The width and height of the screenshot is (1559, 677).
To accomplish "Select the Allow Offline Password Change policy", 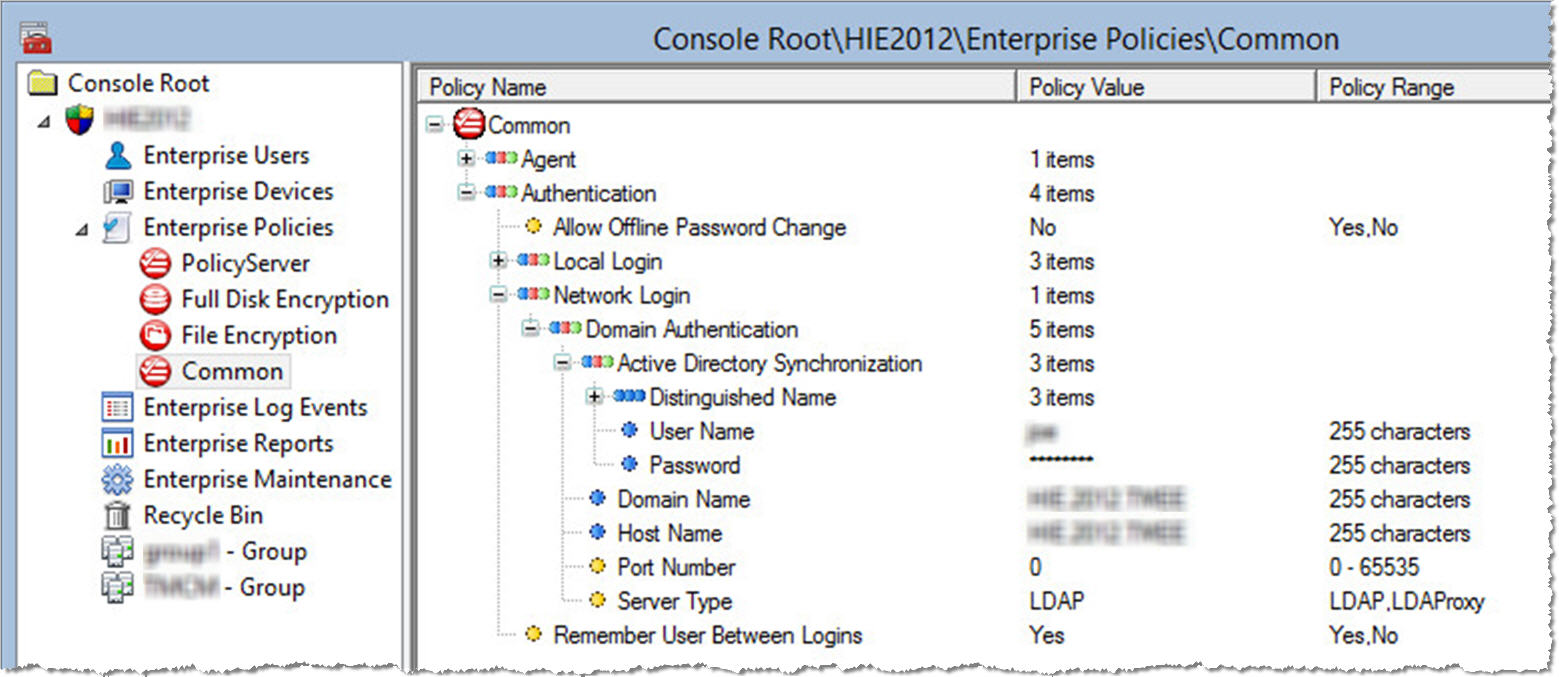I will (699, 228).
